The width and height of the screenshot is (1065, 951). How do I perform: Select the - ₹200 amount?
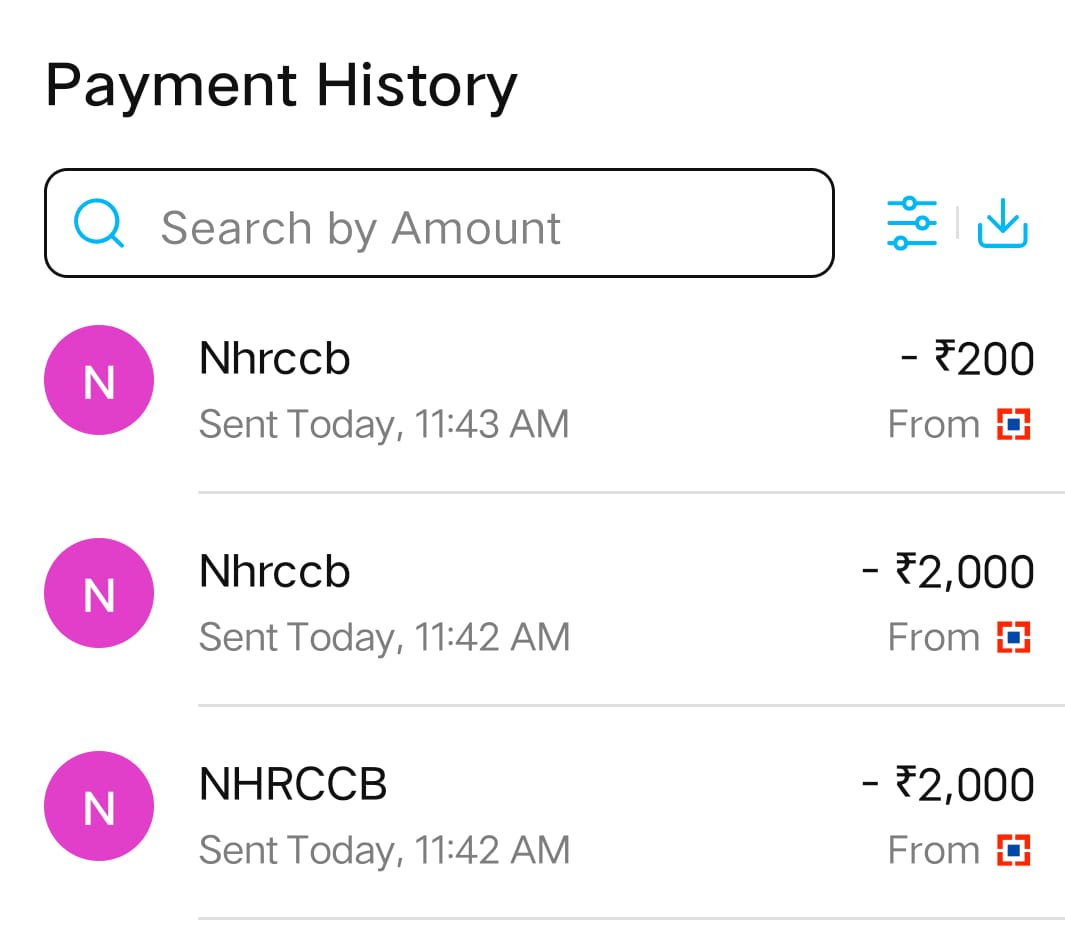(968, 359)
